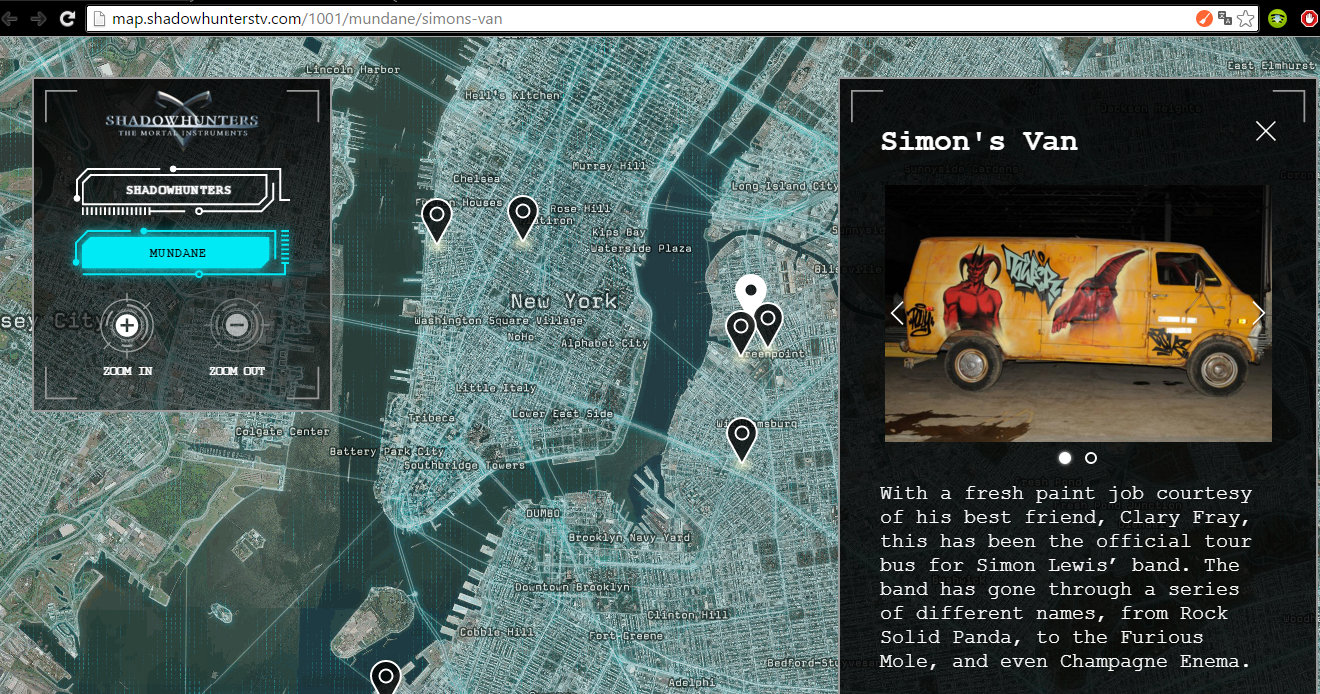Select the map pin near Fourteen Houses
Image resolution: width=1320 pixels, height=694 pixels.
coord(436,216)
